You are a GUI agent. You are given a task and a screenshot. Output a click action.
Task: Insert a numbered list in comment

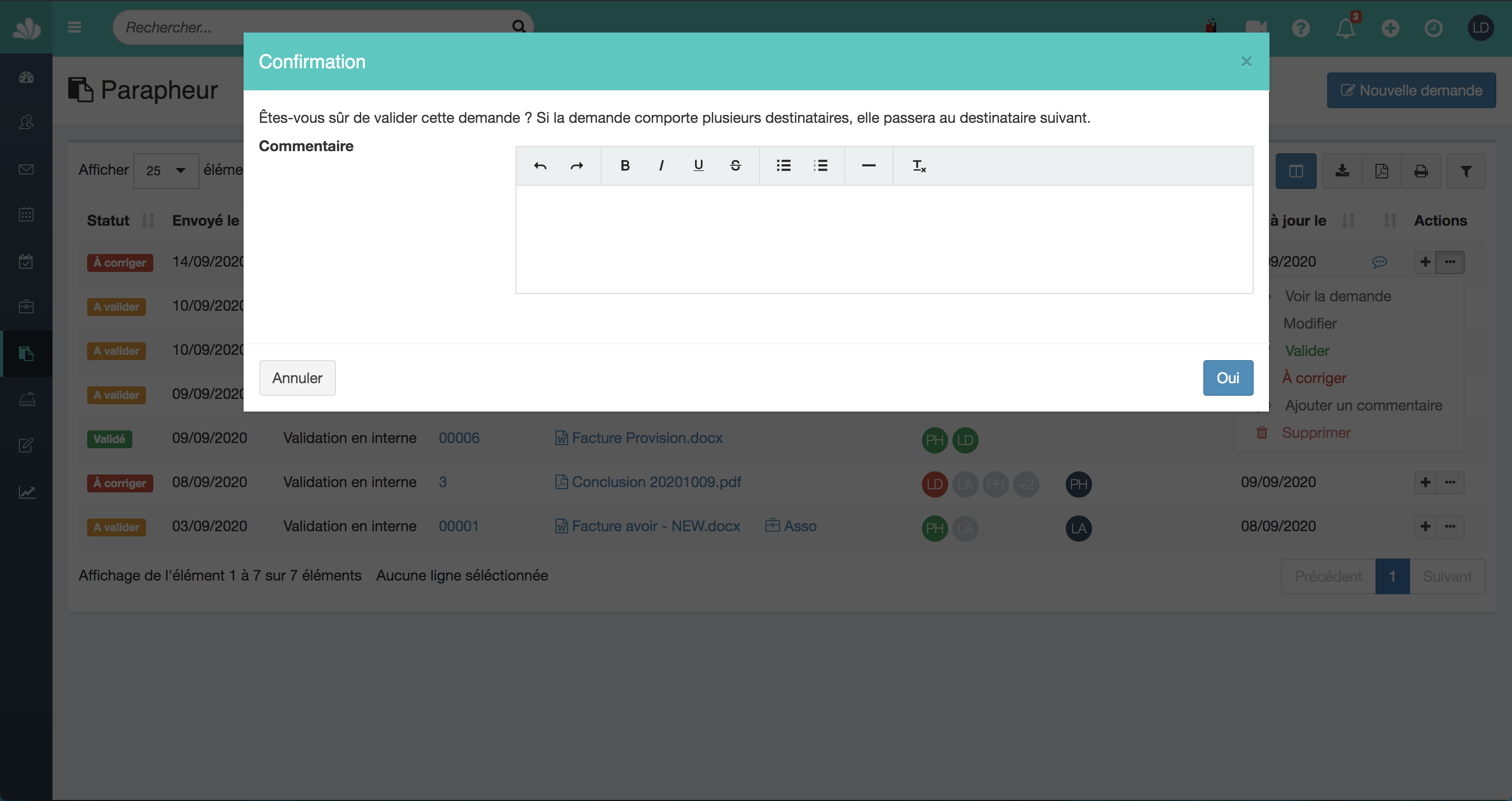click(821, 166)
